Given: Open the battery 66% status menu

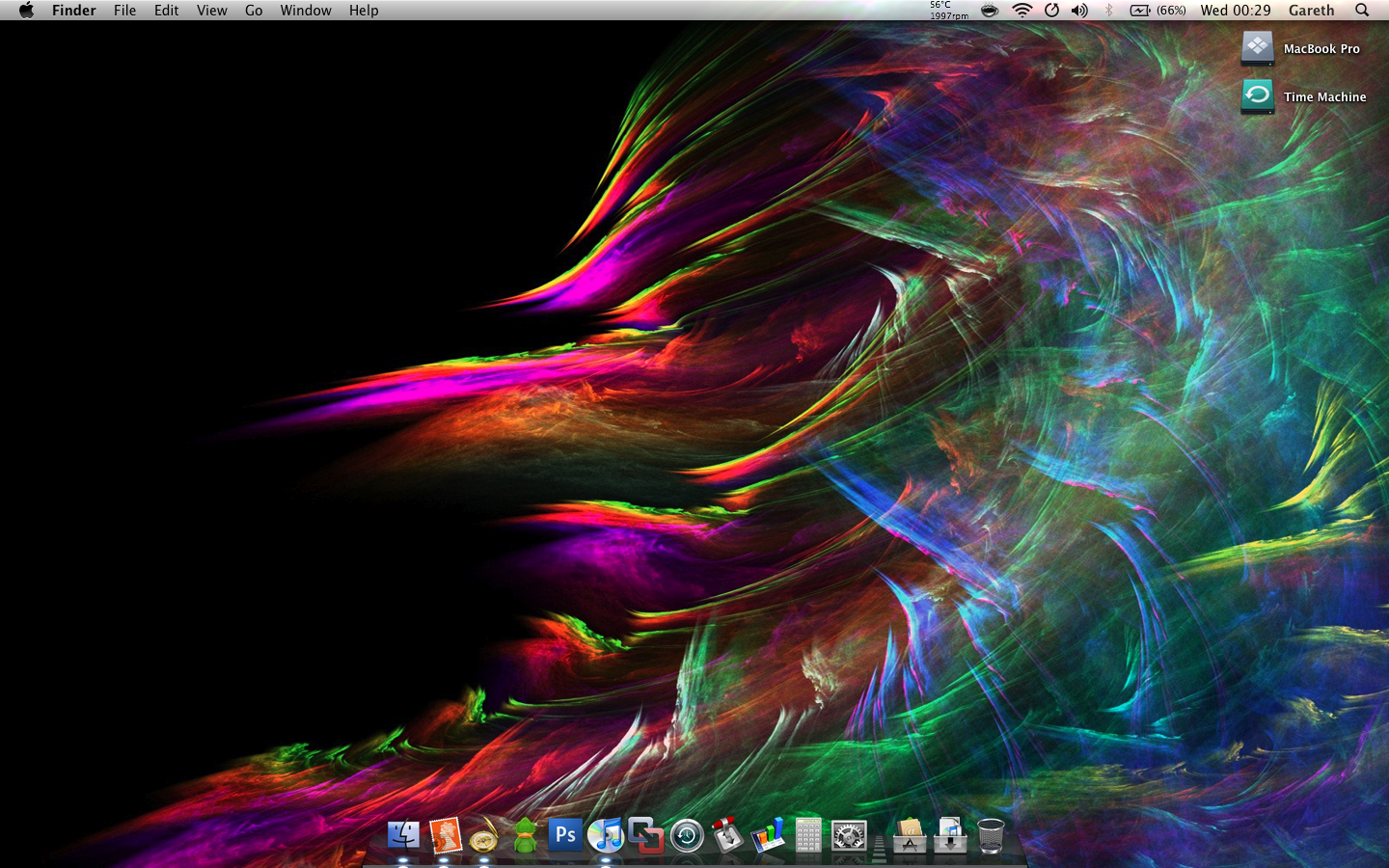Looking at the screenshot, I should tap(1157, 11).
